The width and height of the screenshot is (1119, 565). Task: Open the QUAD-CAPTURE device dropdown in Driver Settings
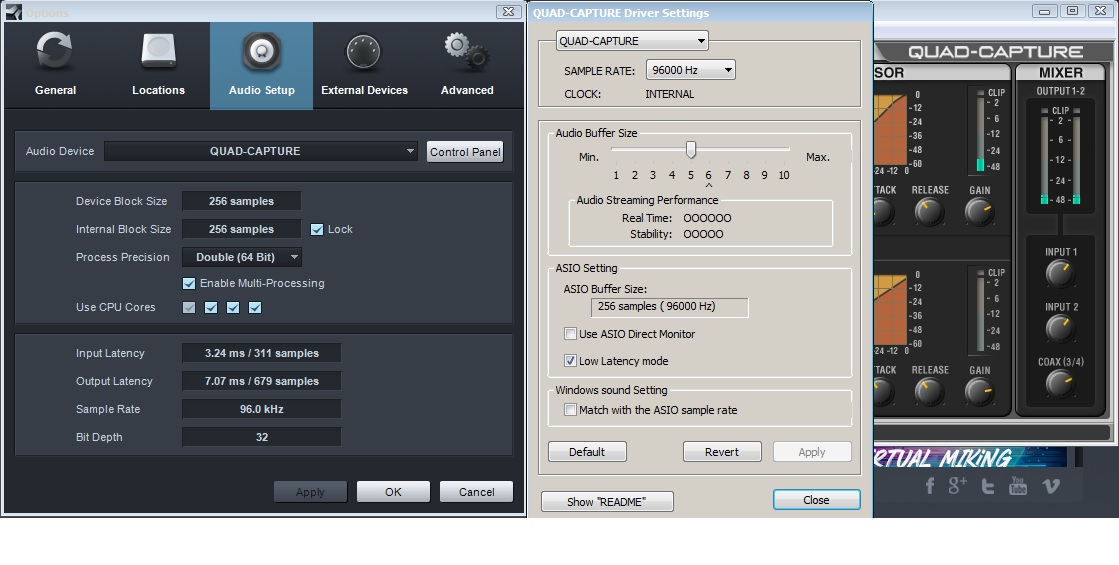click(x=632, y=41)
